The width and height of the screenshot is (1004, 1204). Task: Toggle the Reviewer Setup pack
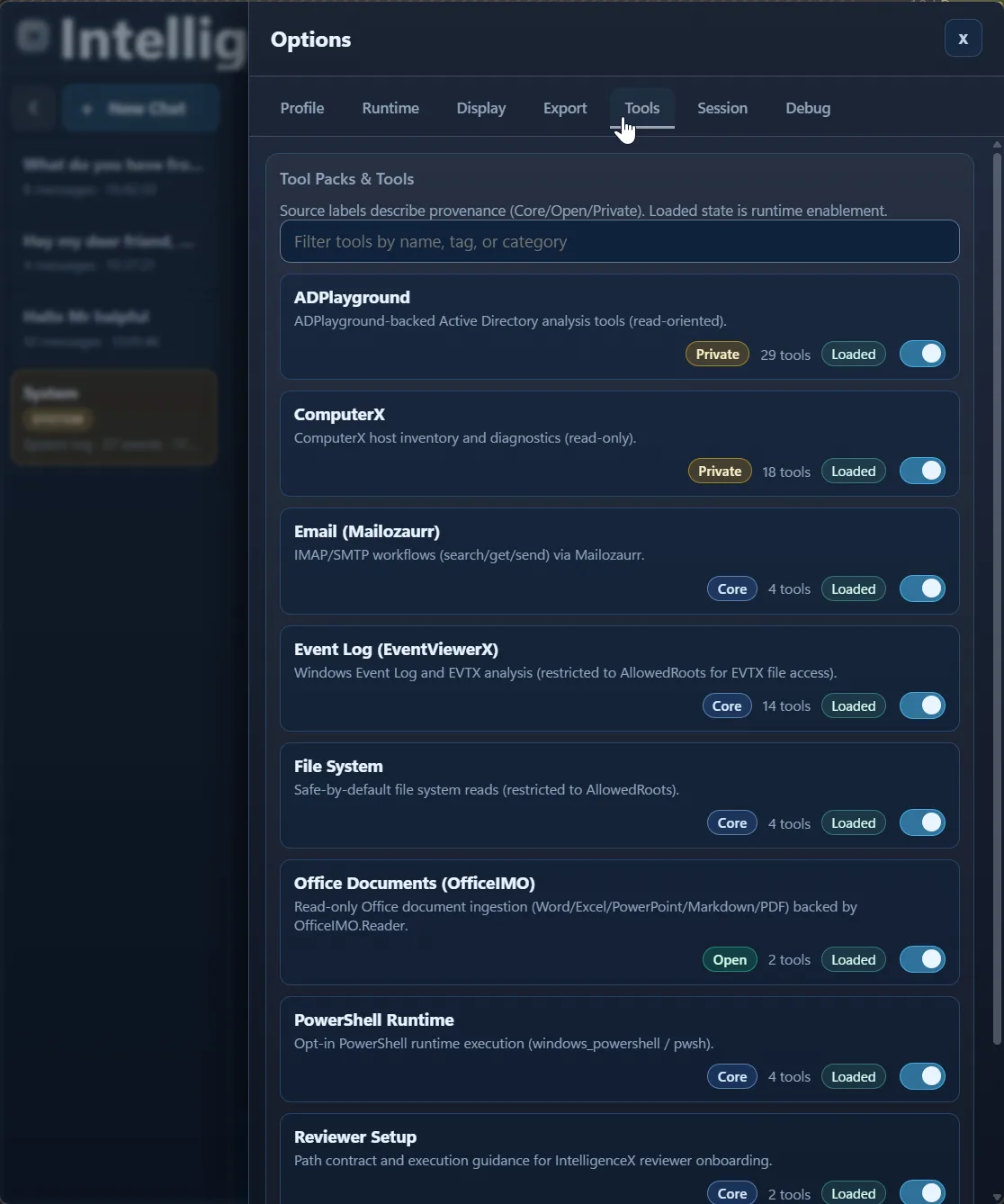pyautogui.click(x=922, y=1191)
